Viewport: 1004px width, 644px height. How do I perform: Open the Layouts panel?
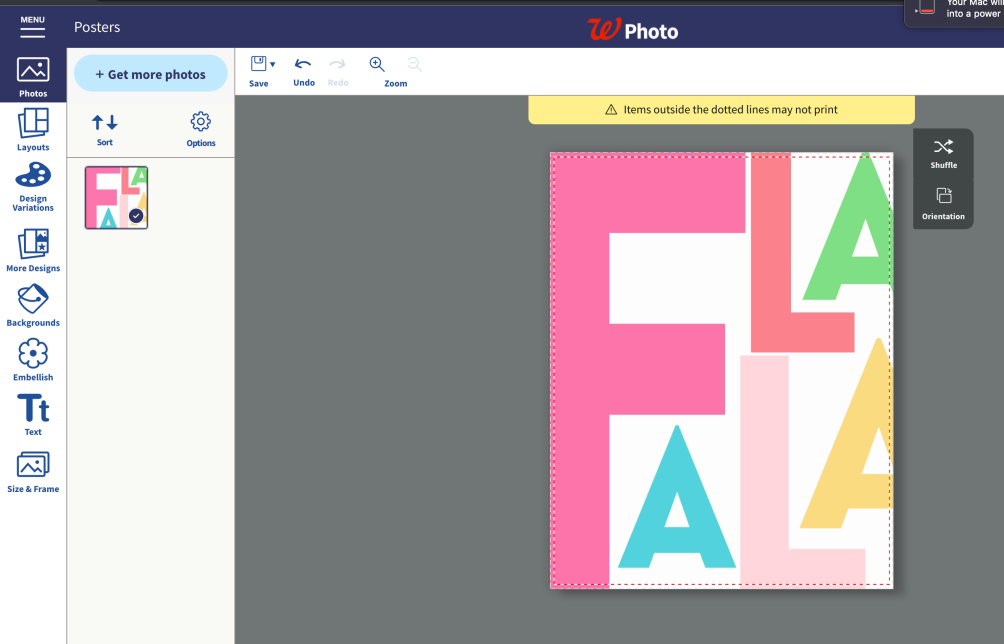pos(33,129)
